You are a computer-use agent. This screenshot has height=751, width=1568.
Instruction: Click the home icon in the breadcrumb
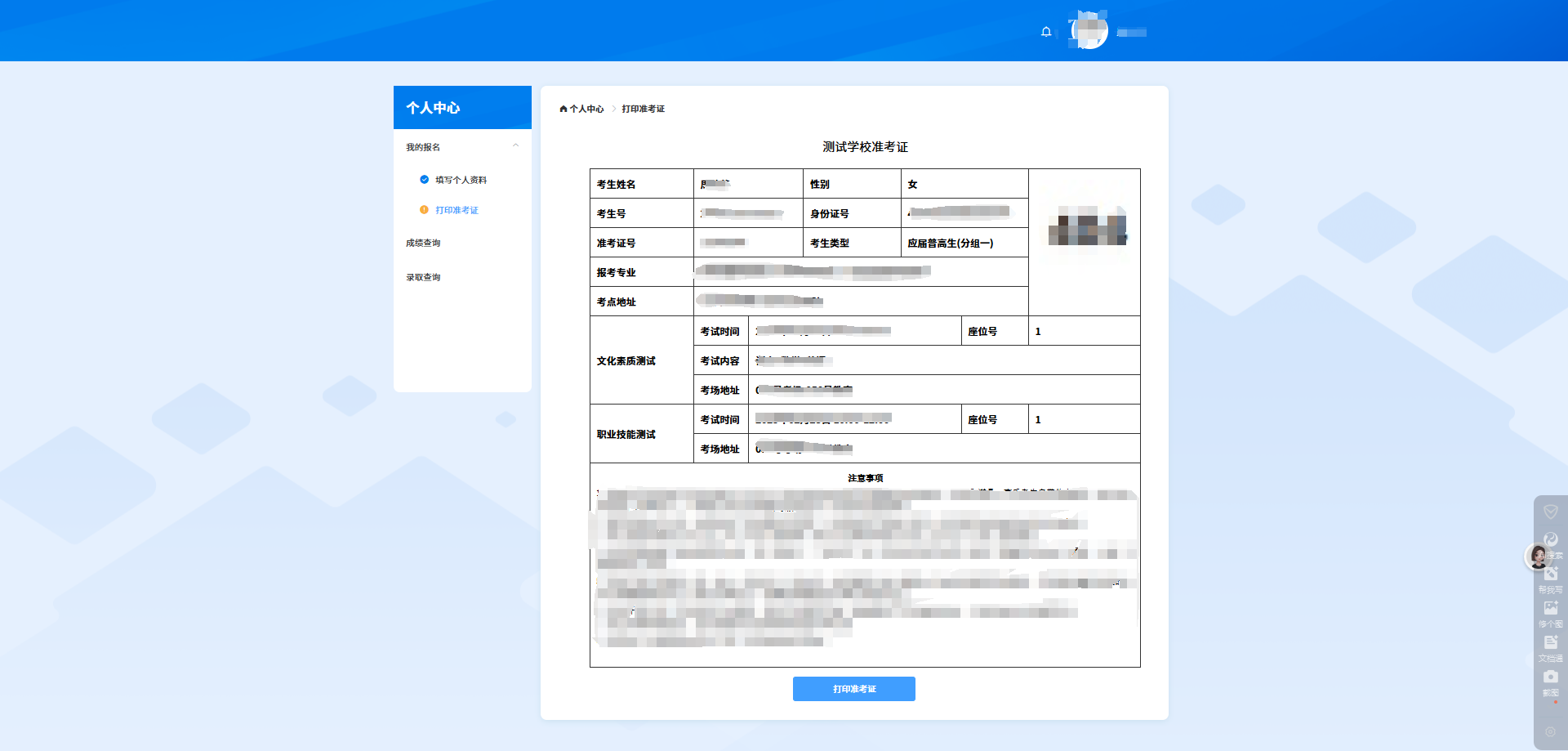(x=562, y=108)
